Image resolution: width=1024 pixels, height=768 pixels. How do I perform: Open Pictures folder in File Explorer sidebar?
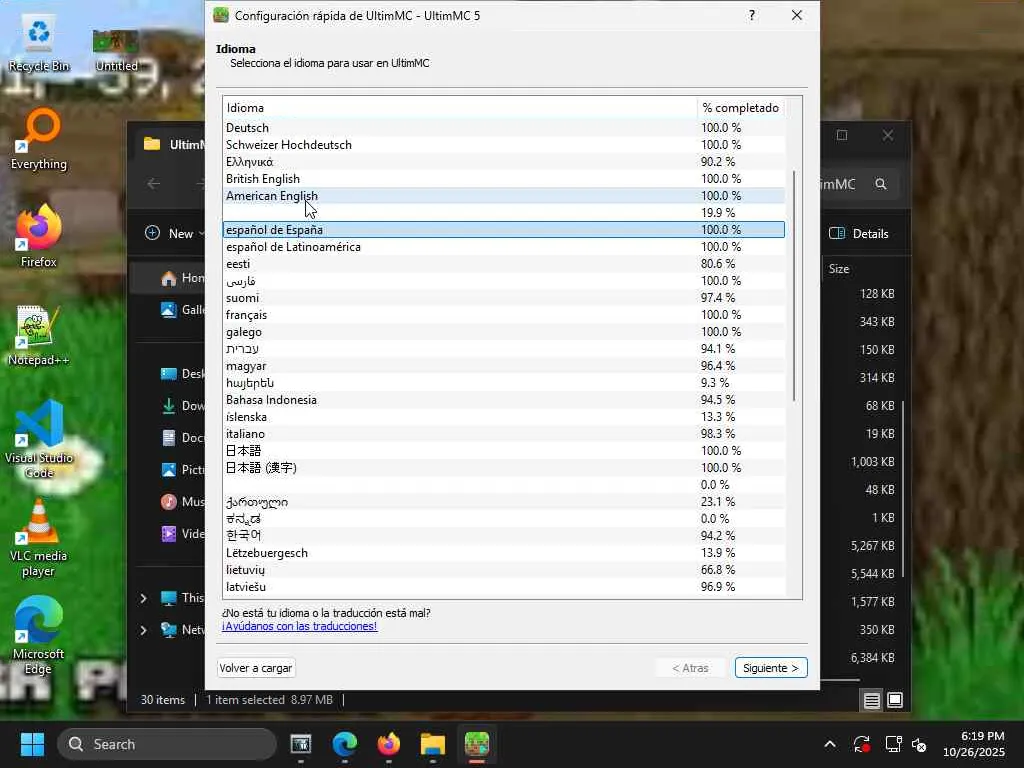[x=182, y=470]
